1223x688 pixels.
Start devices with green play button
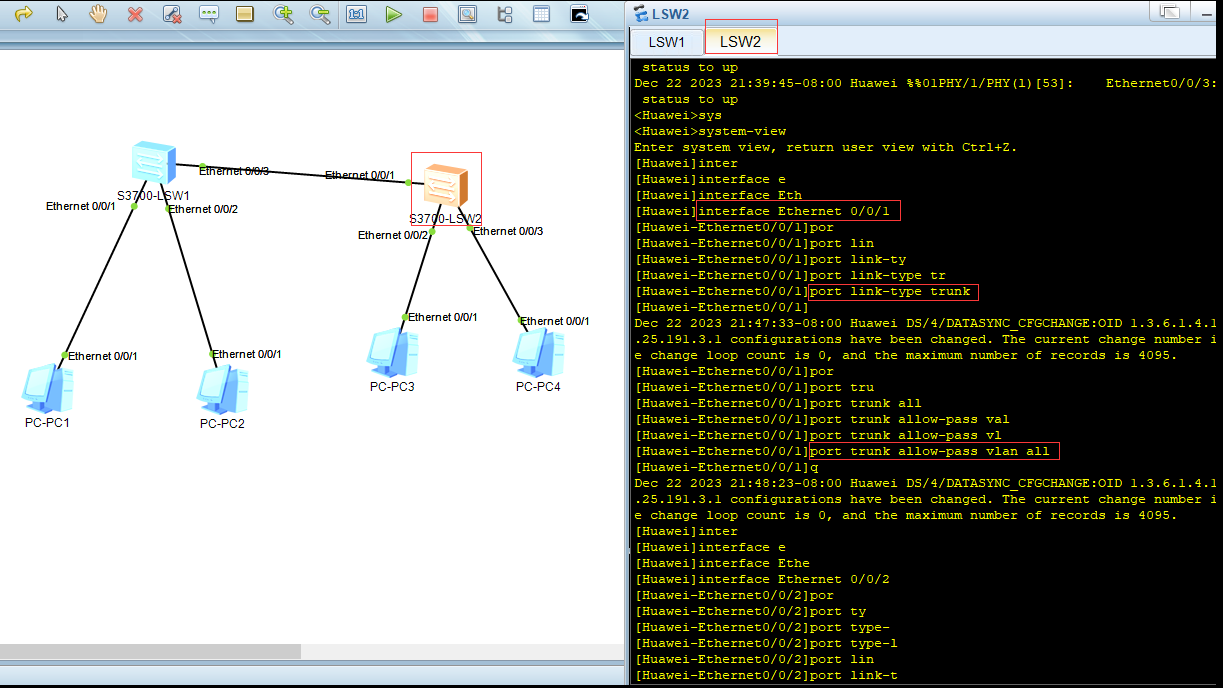393,14
